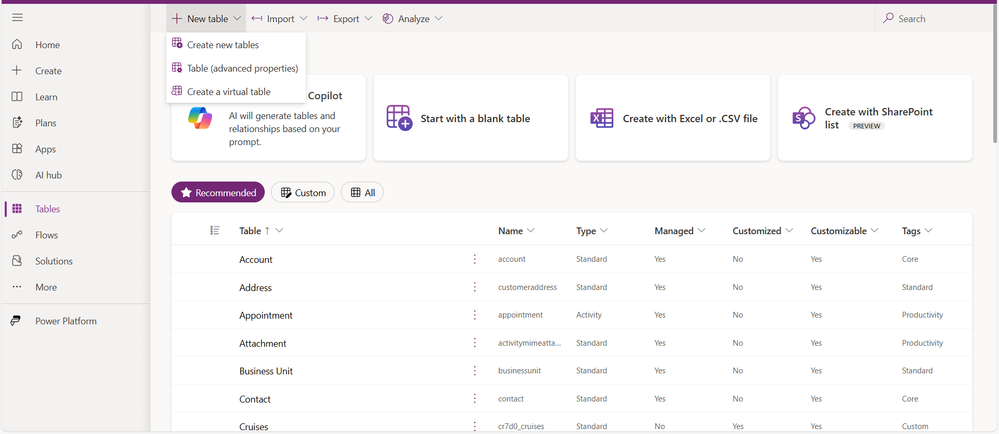Open the Cruises table link
This screenshot has width=999, height=434.
254,426
